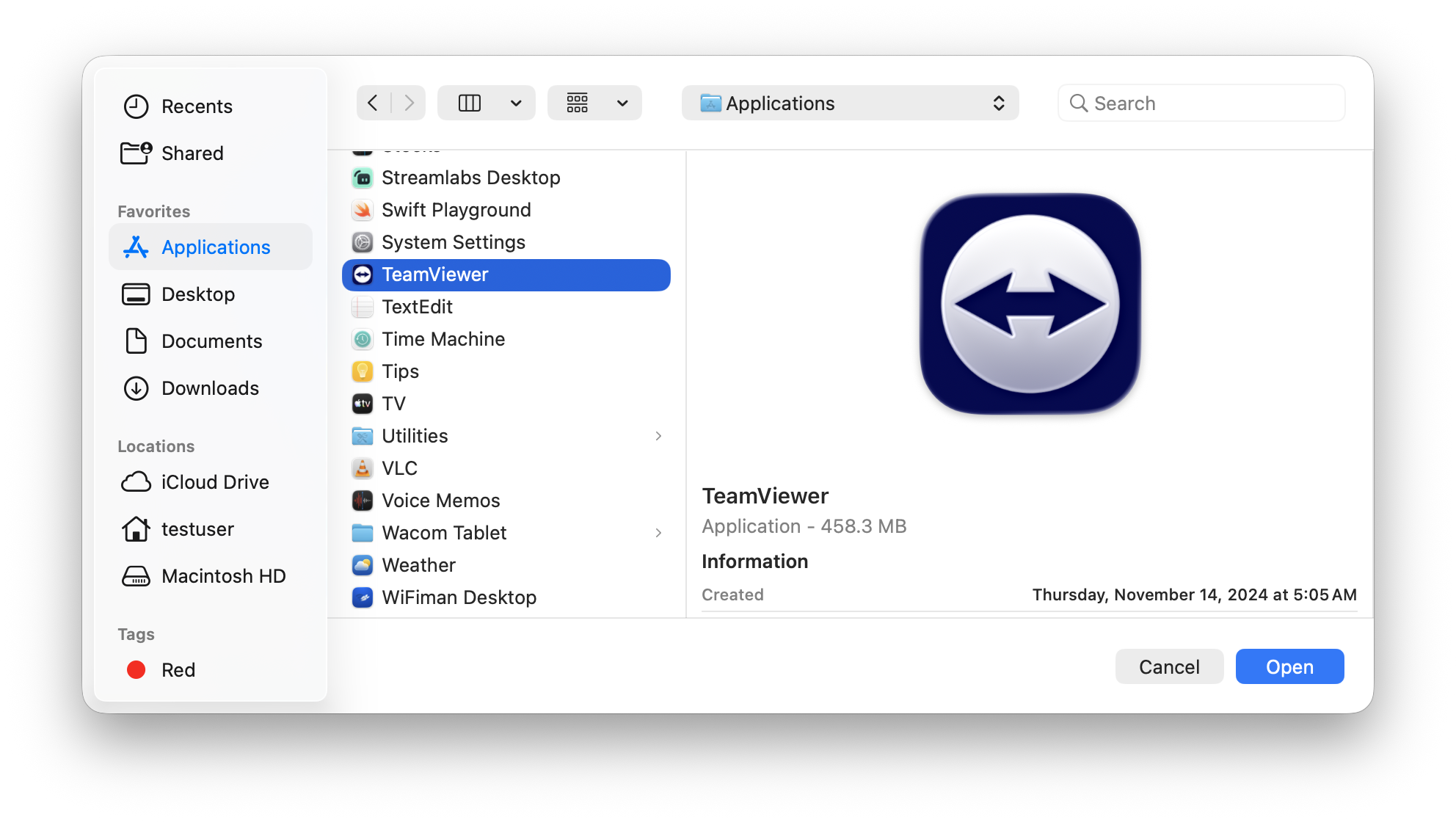Click the large TeamViewer preview image
This screenshot has width=1456, height=822.
click(1030, 304)
